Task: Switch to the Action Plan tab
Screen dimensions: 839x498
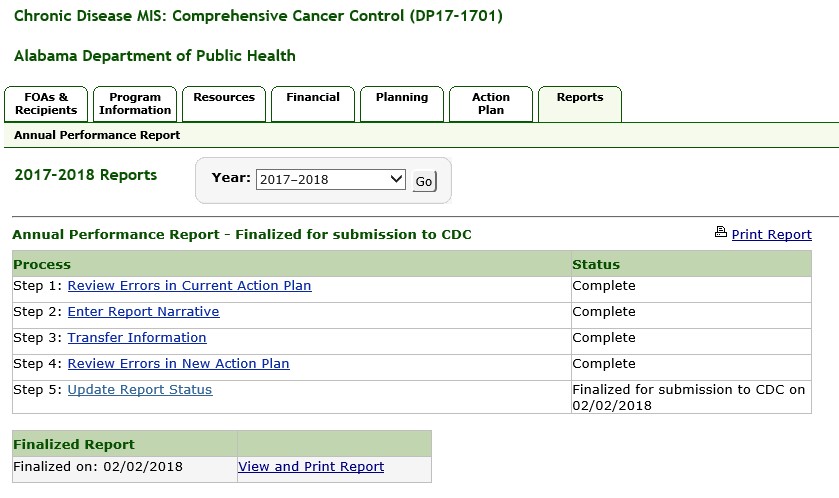Action: click(x=491, y=104)
